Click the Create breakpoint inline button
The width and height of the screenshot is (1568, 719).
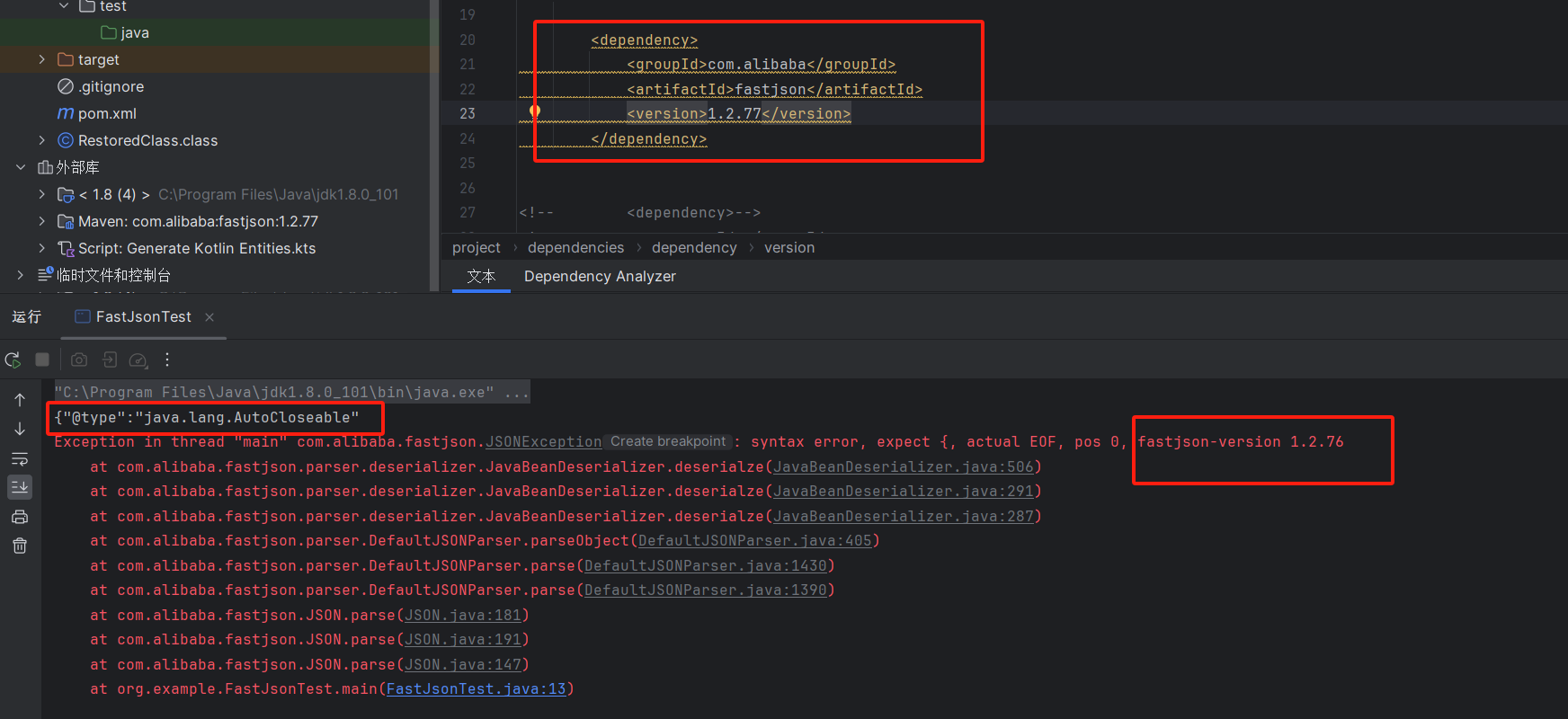point(667,441)
